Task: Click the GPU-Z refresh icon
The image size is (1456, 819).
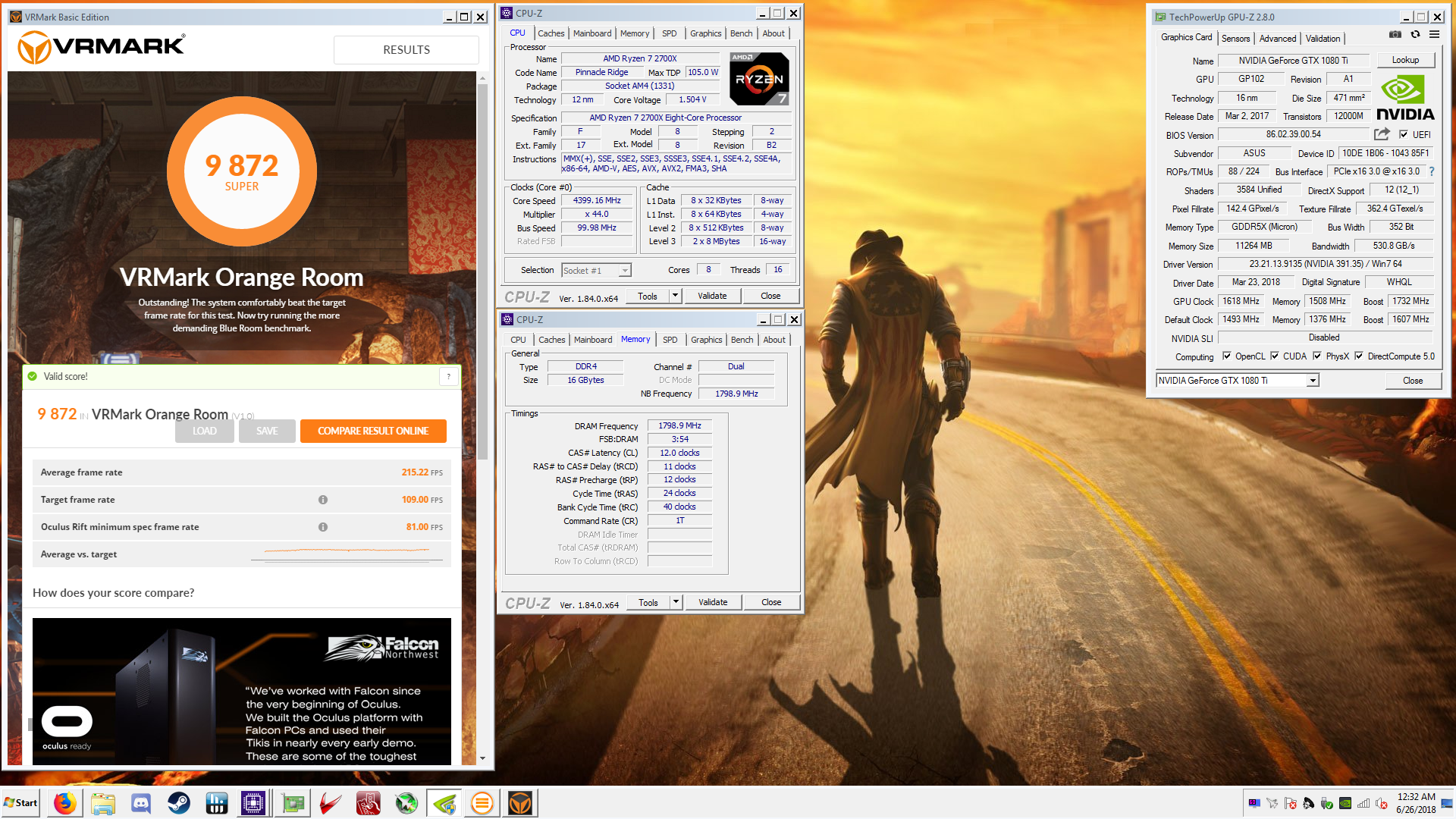Action: 1415,34
